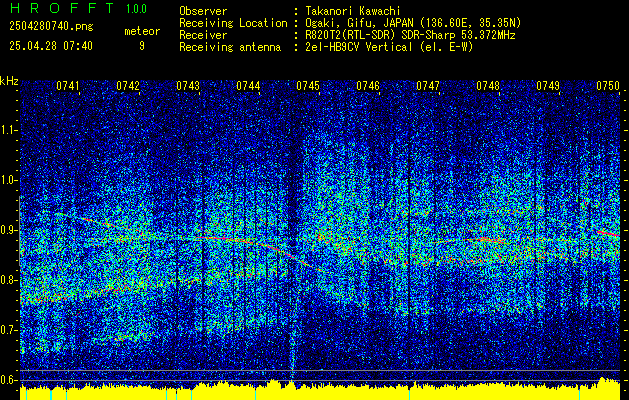Click the meteor label
The height and width of the screenshot is (400, 629).
[142, 31]
